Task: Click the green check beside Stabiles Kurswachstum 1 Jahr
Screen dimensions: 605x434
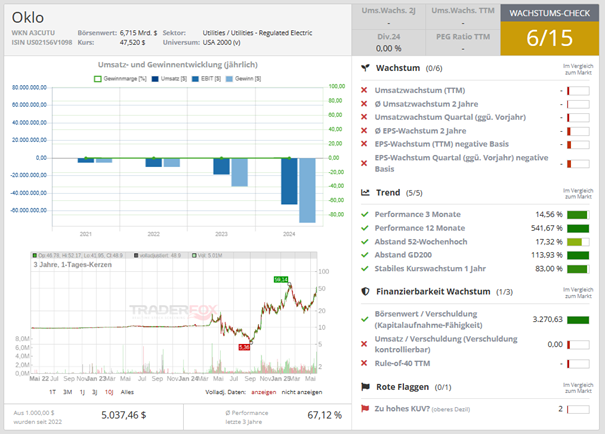Action: pos(365,269)
